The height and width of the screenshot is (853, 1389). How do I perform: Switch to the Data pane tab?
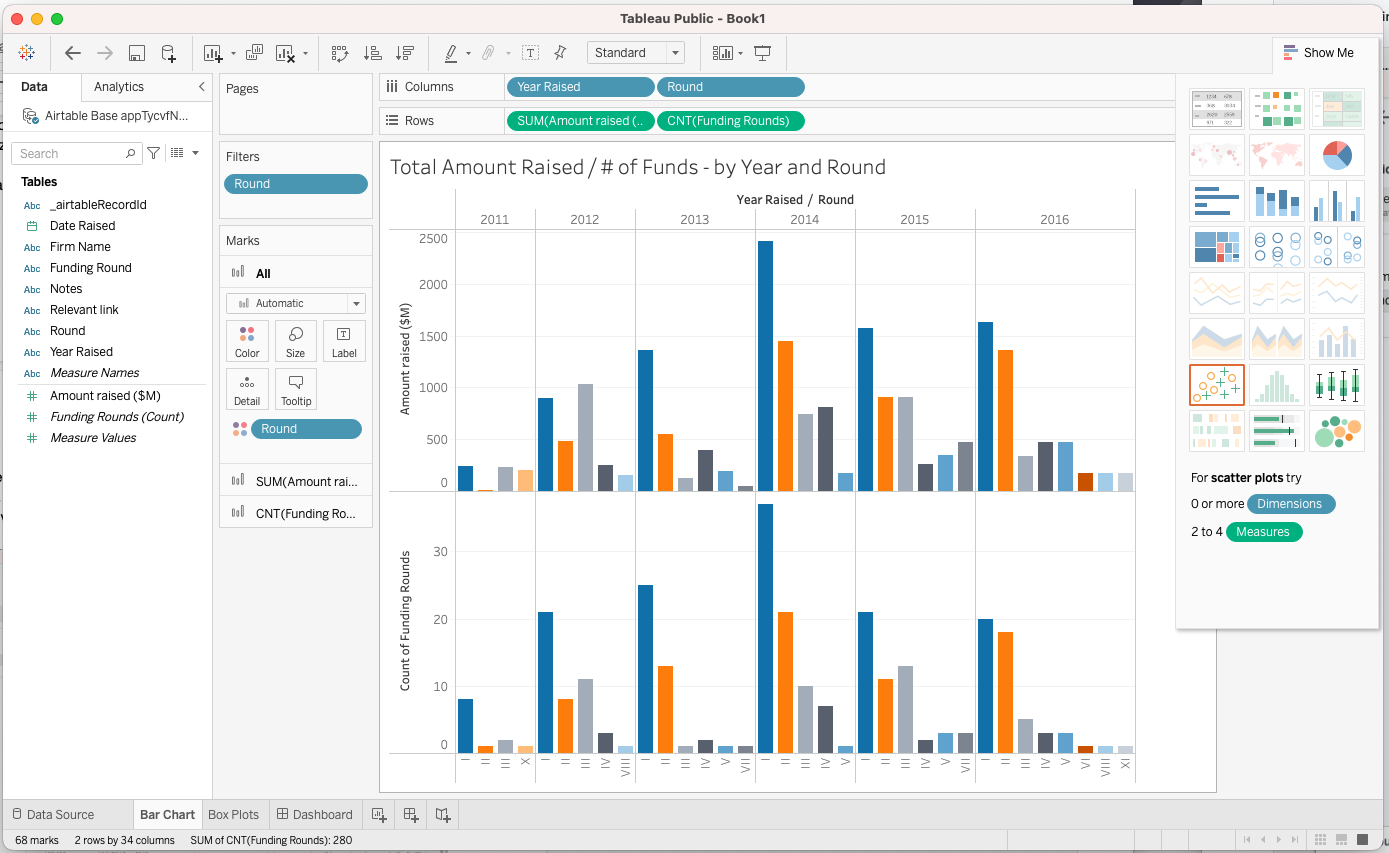(34, 87)
